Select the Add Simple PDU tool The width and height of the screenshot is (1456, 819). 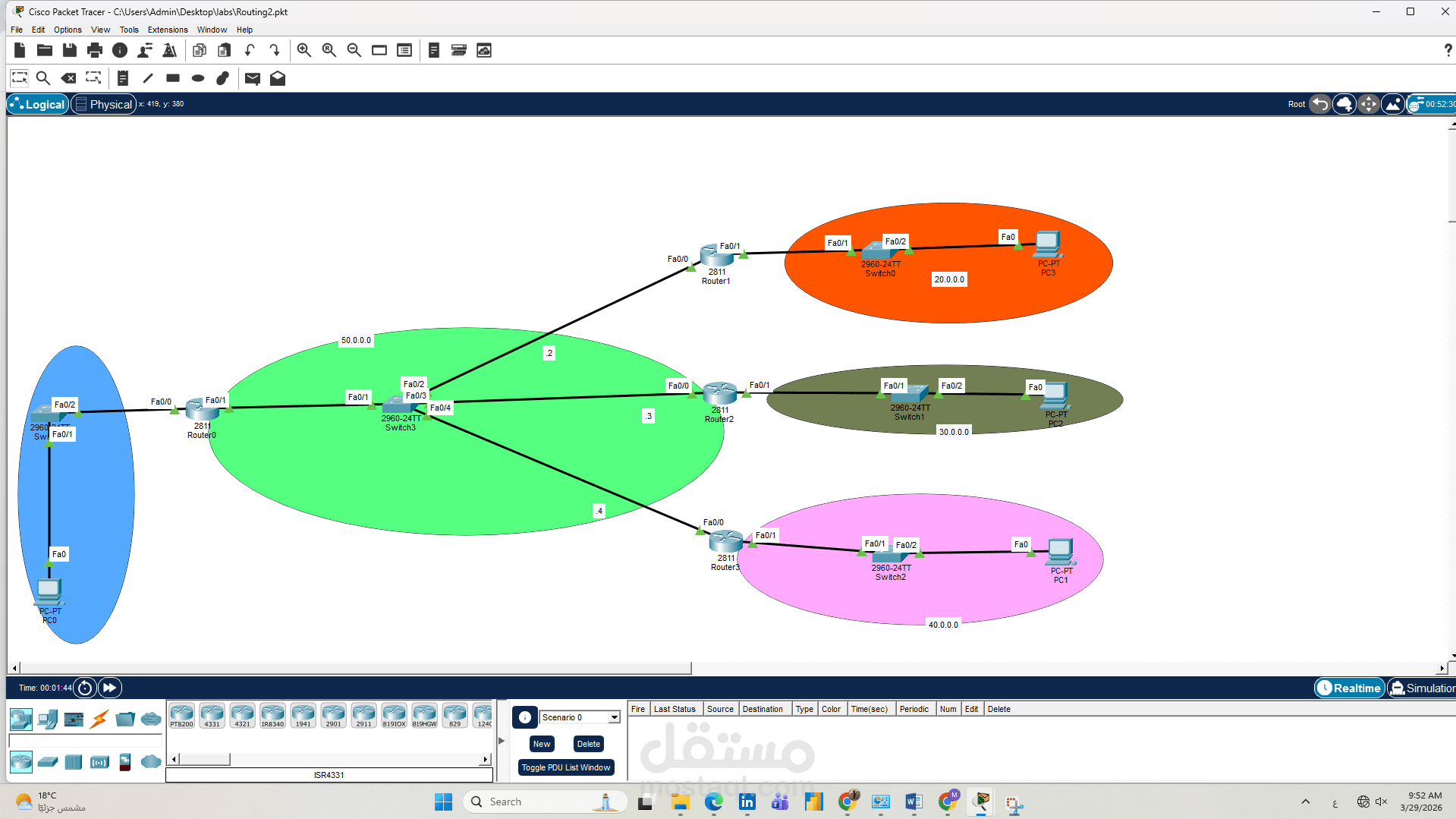point(252,77)
